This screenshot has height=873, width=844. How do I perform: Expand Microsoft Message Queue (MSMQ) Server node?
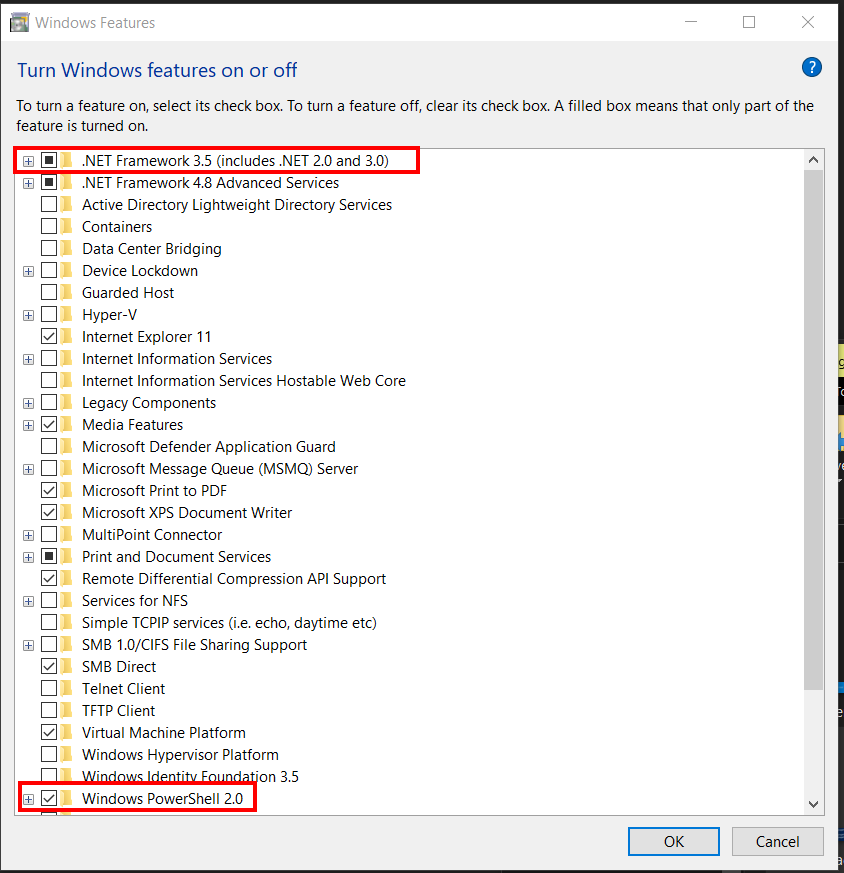28,469
